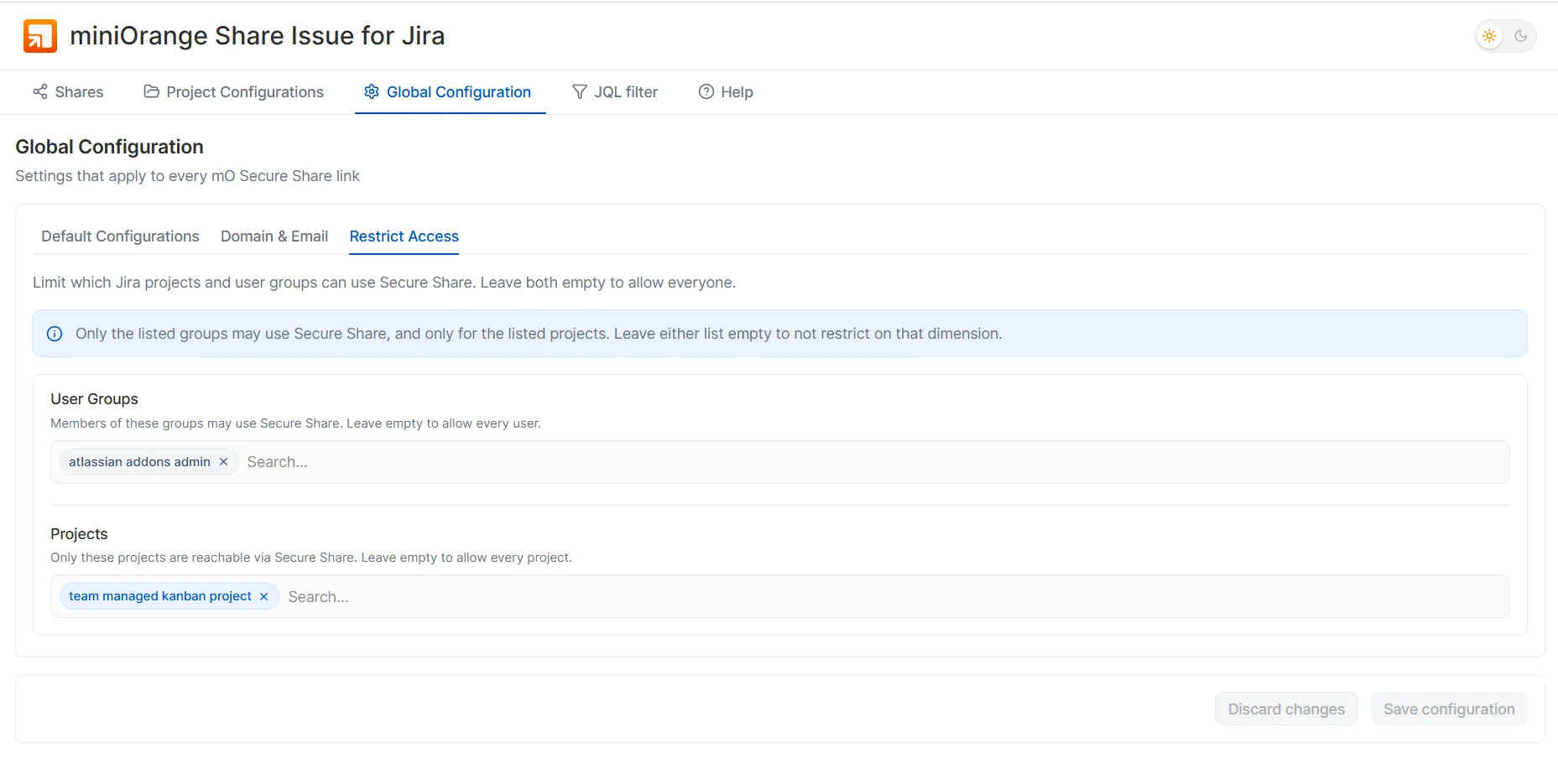The height and width of the screenshot is (784, 1558).
Task: Remove team managed kanban project tag
Action: (263, 596)
